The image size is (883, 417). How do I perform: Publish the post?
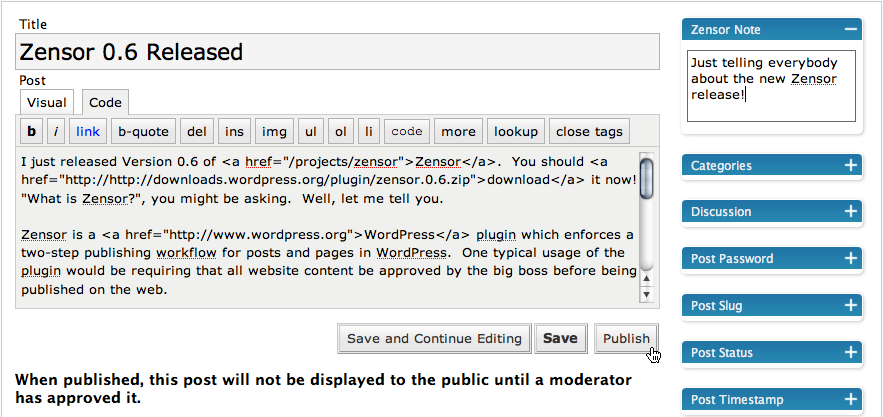626,339
